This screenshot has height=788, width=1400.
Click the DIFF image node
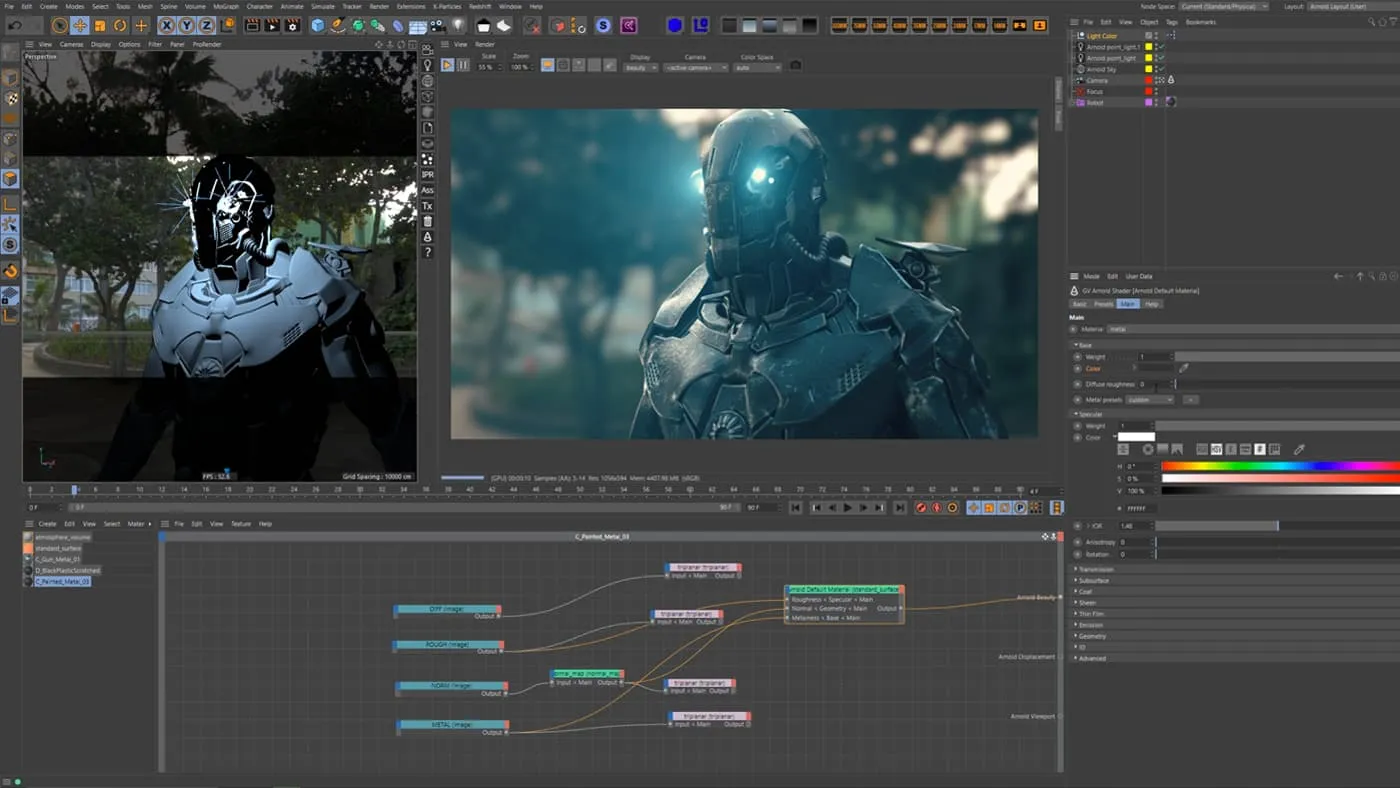pos(446,609)
